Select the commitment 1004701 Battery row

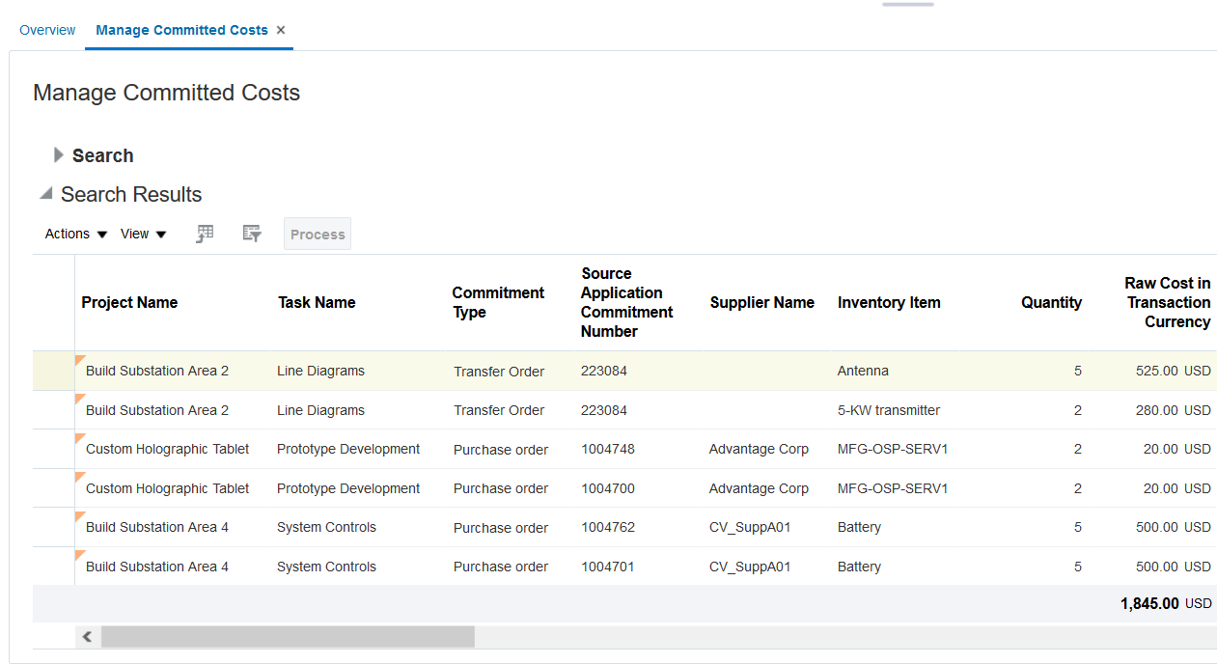53,566
